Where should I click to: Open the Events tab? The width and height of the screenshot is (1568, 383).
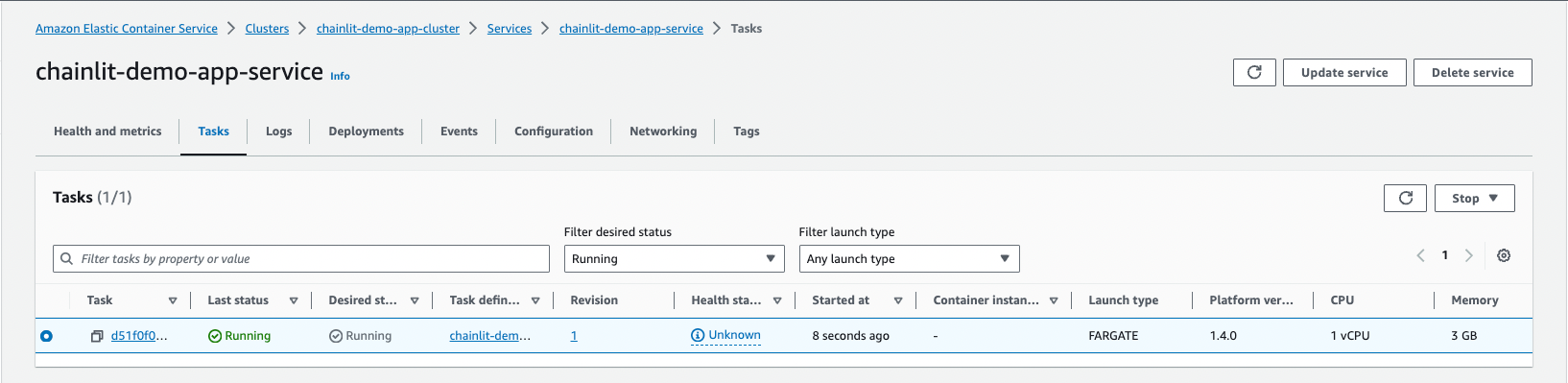tap(459, 132)
